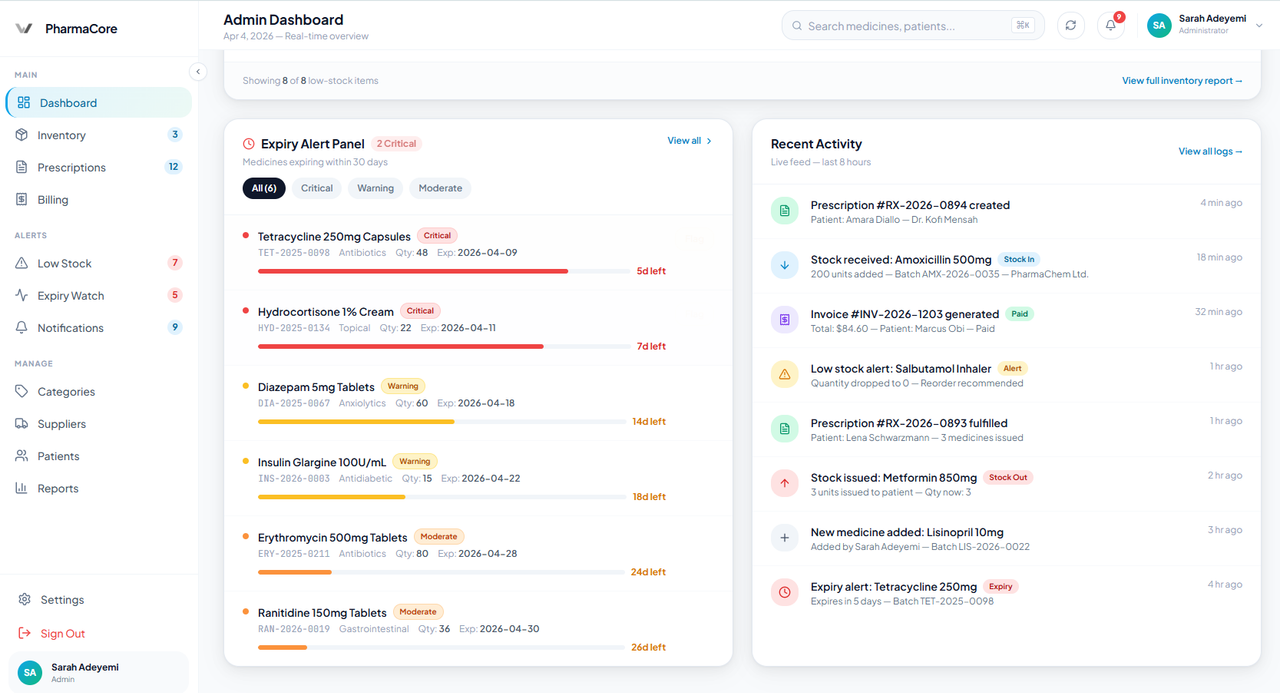The image size is (1280, 693).
Task: Click the Billing icon in sidebar
Action: pyautogui.click(x=22, y=199)
